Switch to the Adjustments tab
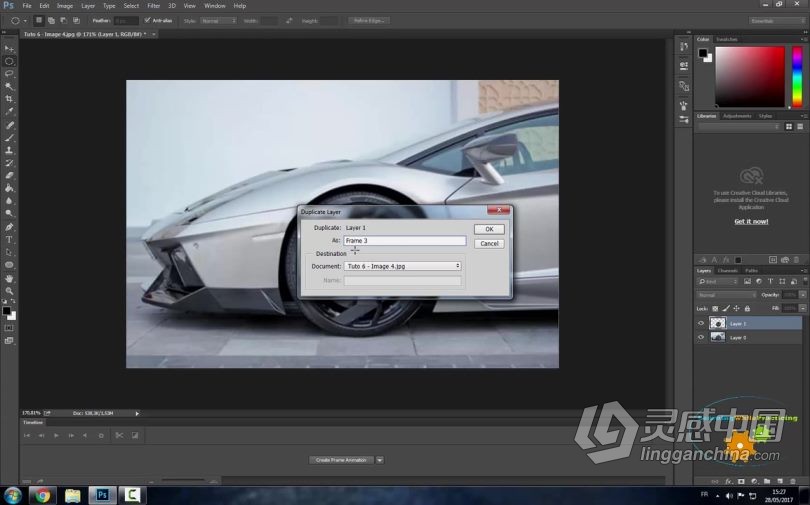This screenshot has height=505, width=810. click(x=737, y=116)
